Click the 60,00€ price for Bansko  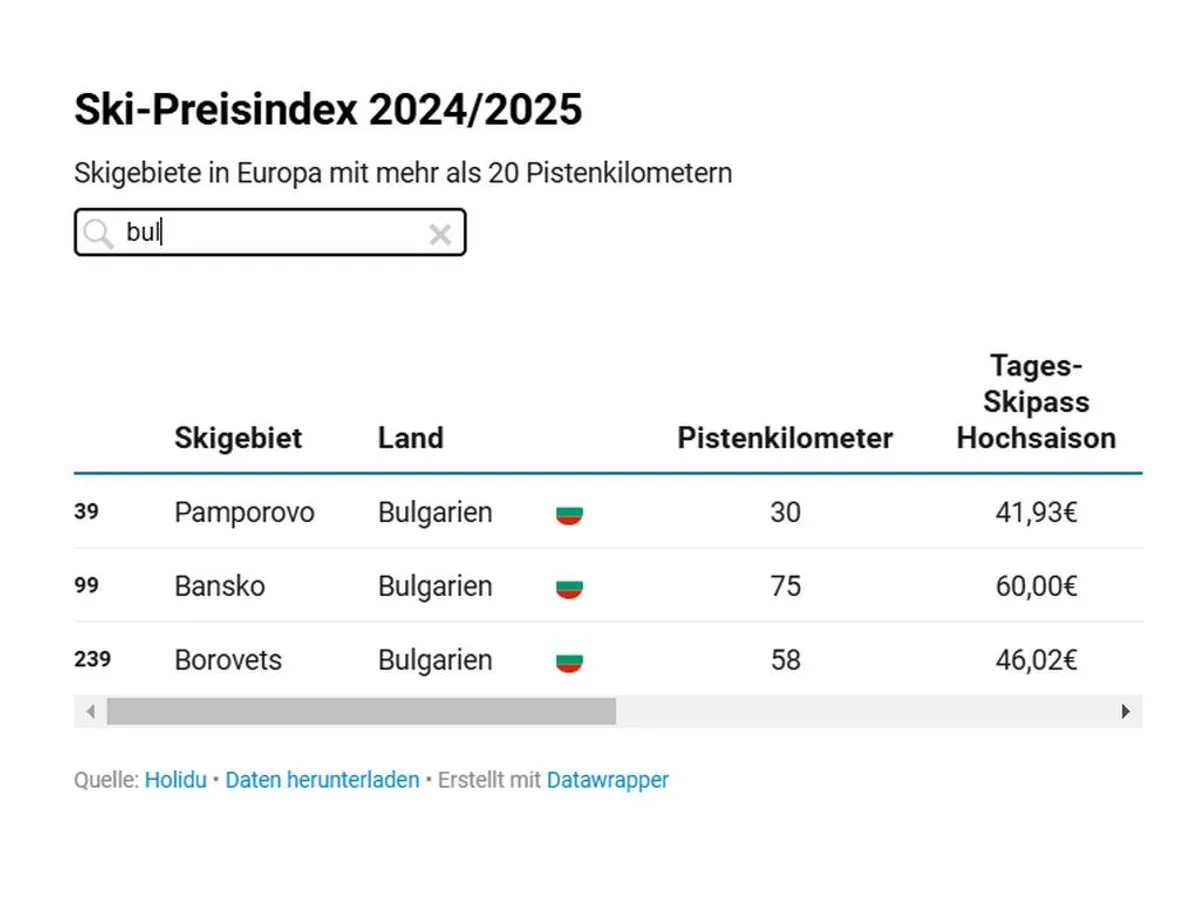1036,586
